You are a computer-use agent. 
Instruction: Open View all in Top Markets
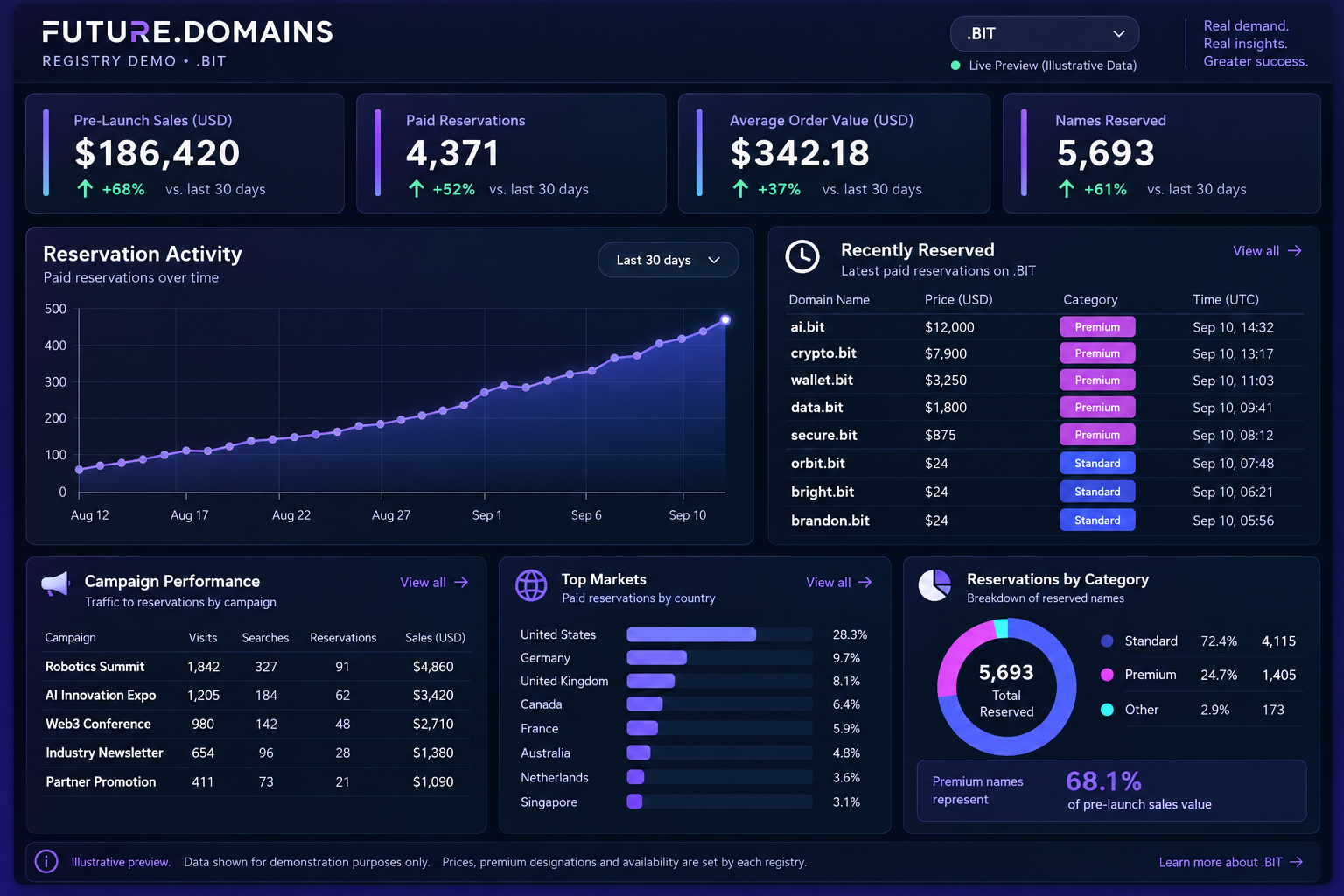pos(839,583)
